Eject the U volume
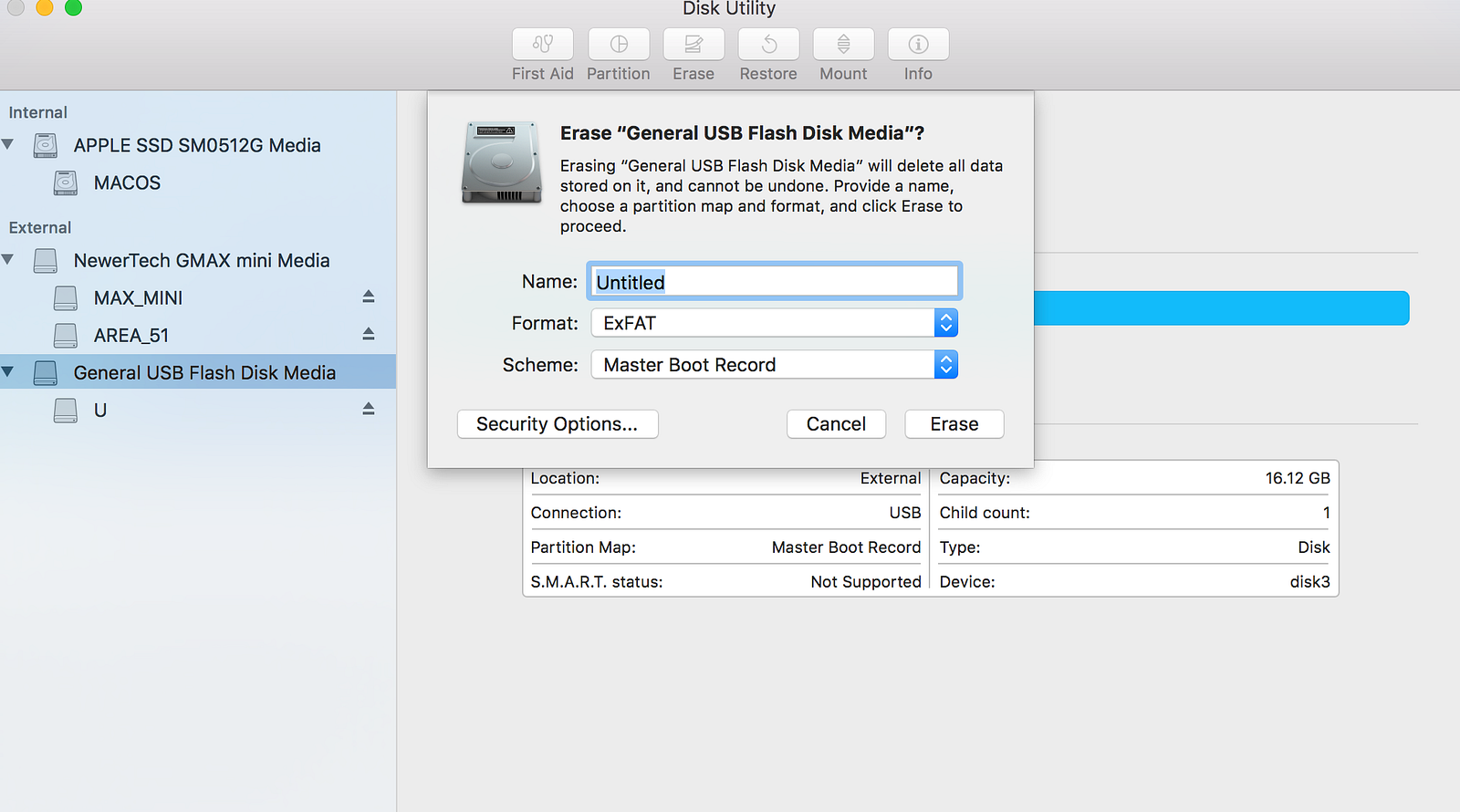The height and width of the screenshot is (812, 1460). click(x=369, y=409)
